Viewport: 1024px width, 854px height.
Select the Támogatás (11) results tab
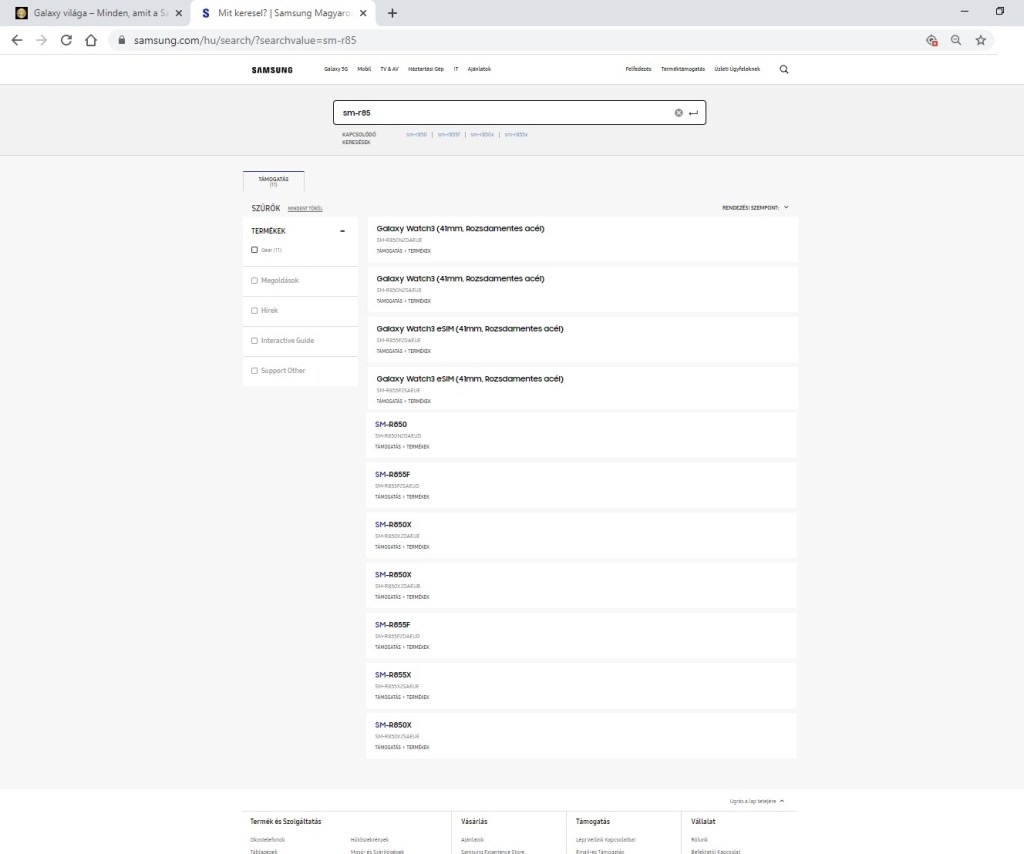[273, 181]
